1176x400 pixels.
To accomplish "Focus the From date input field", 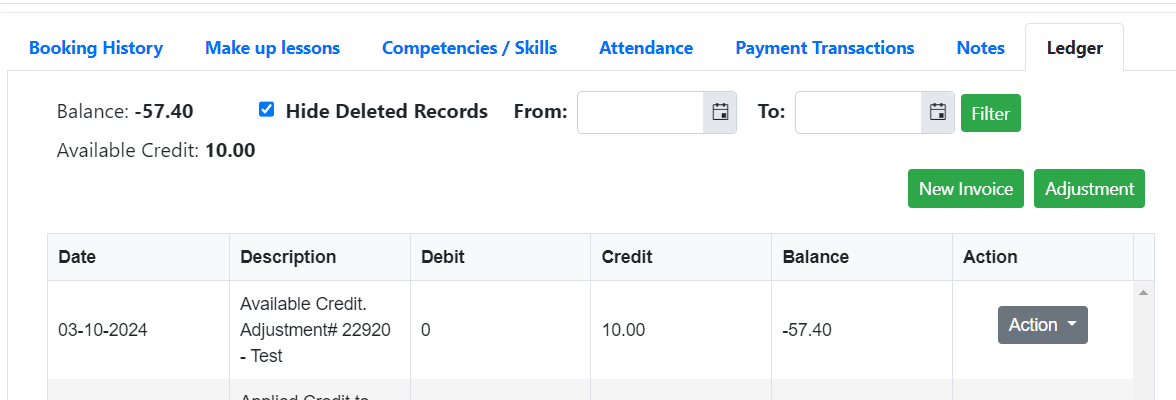I will 640,113.
